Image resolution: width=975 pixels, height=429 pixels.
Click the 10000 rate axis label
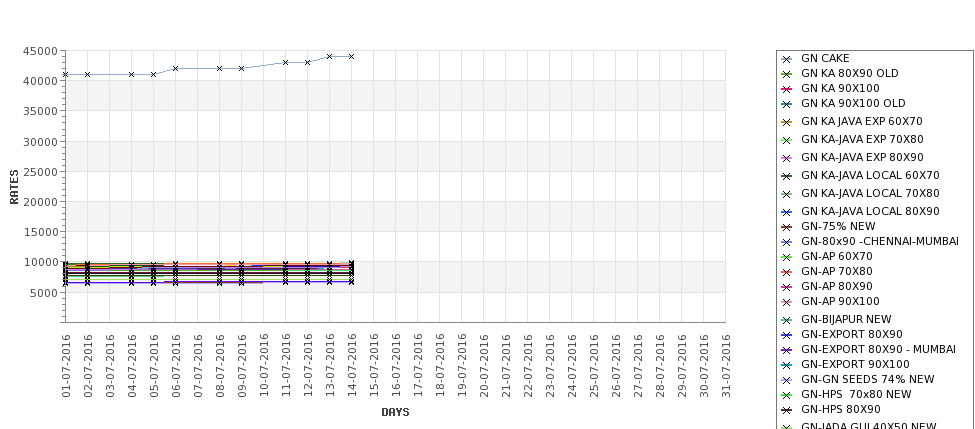pos(40,262)
